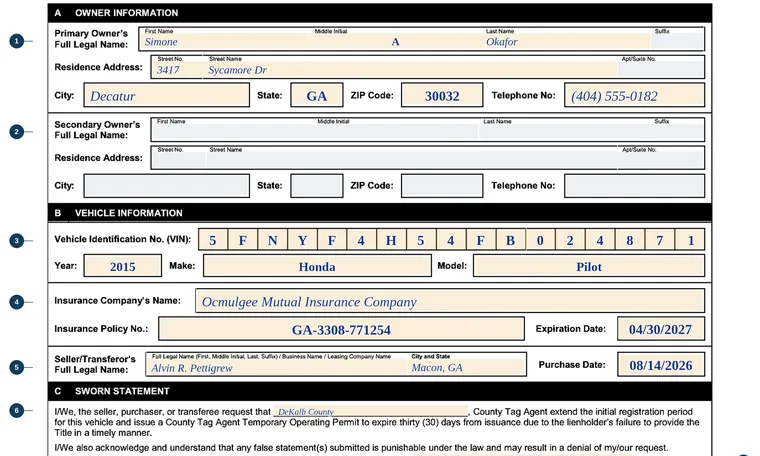The width and height of the screenshot is (760, 456).
Task: Edit the primary Street No. field '3417'
Action: [x=178, y=67]
